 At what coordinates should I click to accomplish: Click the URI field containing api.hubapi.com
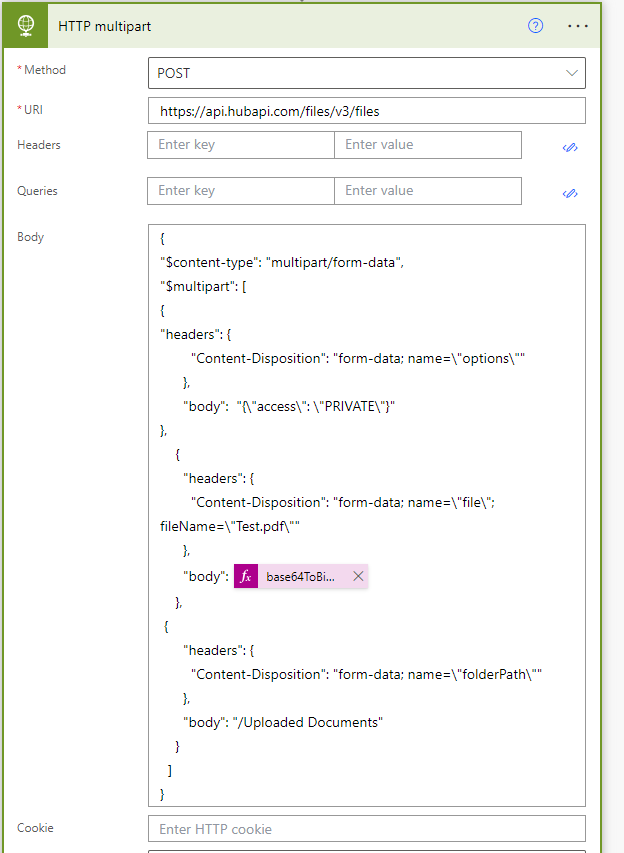tap(365, 110)
